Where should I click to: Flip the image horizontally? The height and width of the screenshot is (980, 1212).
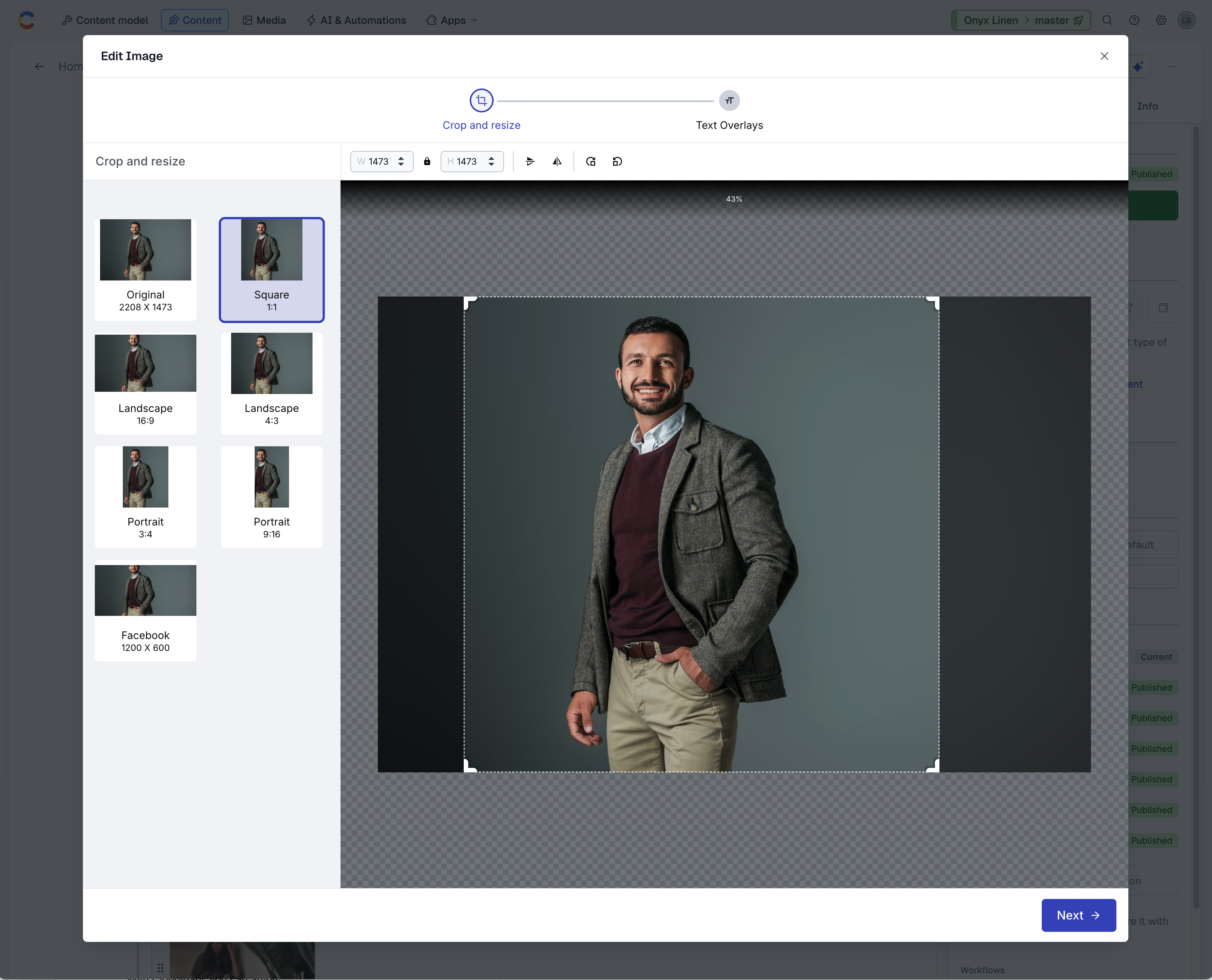pos(557,161)
